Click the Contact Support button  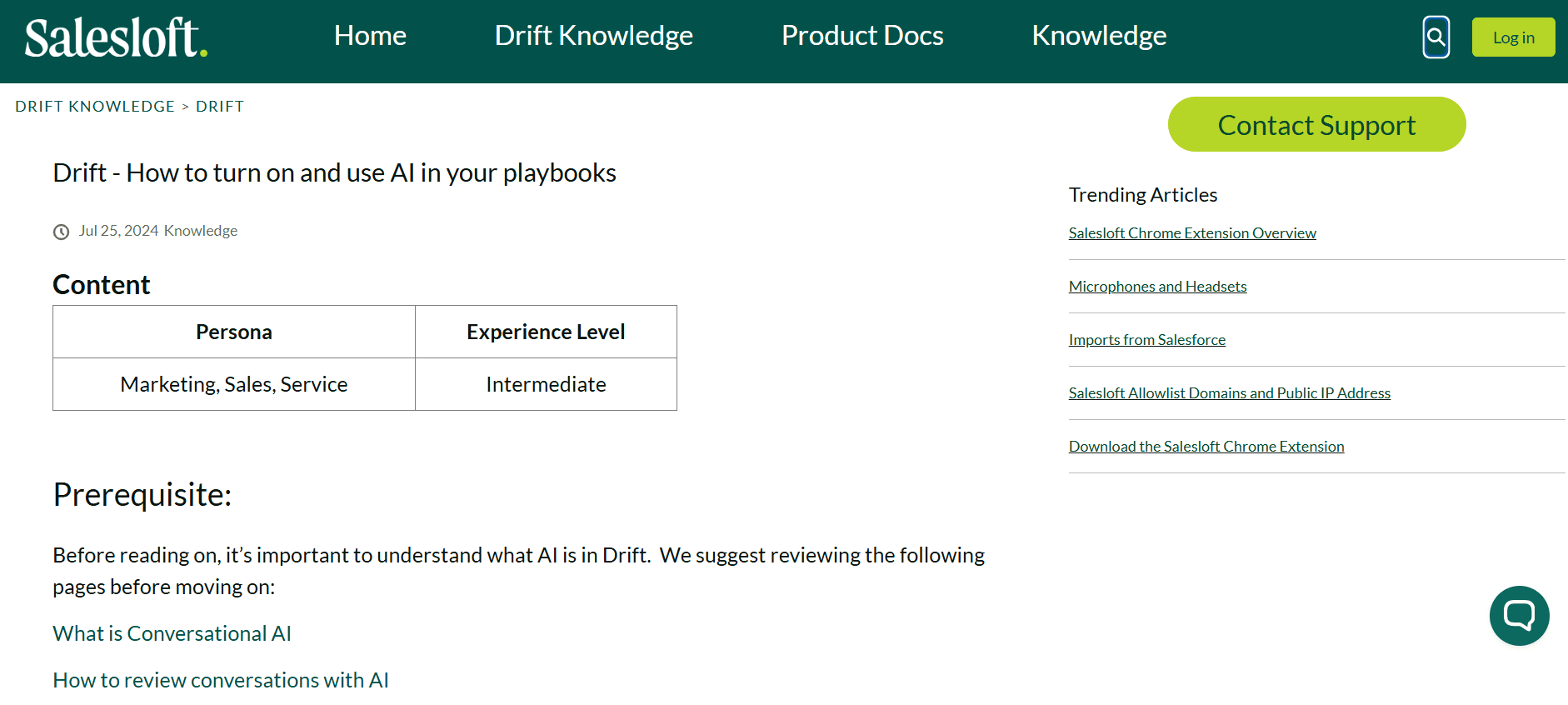click(1316, 124)
